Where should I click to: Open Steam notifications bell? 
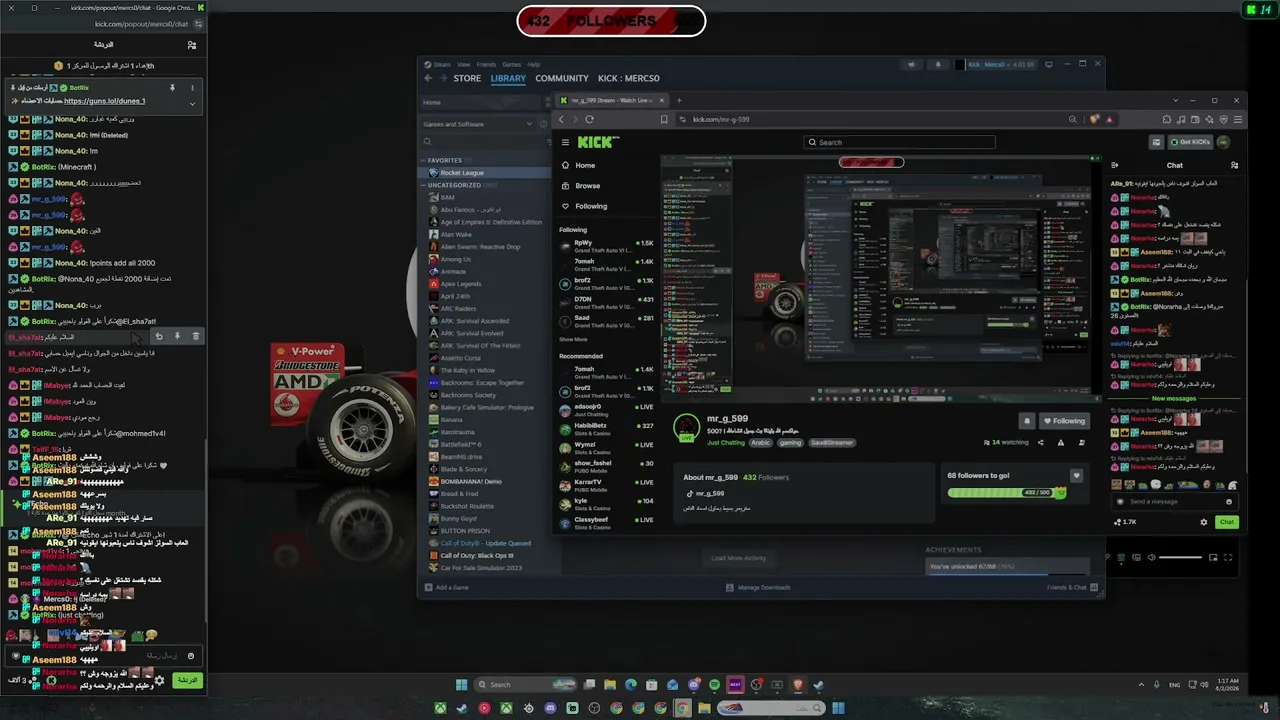[938, 64]
